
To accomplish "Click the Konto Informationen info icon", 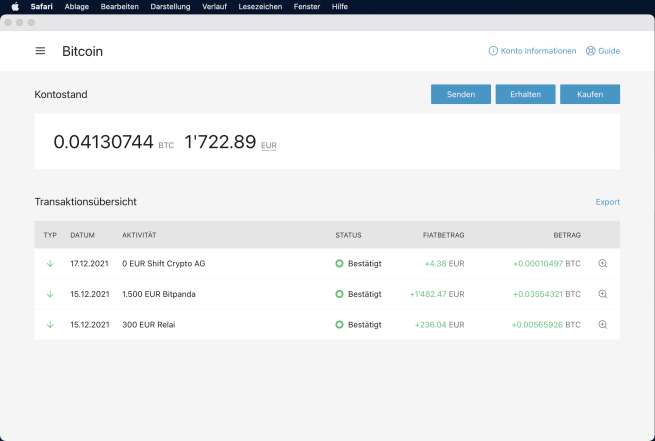I will click(x=493, y=51).
